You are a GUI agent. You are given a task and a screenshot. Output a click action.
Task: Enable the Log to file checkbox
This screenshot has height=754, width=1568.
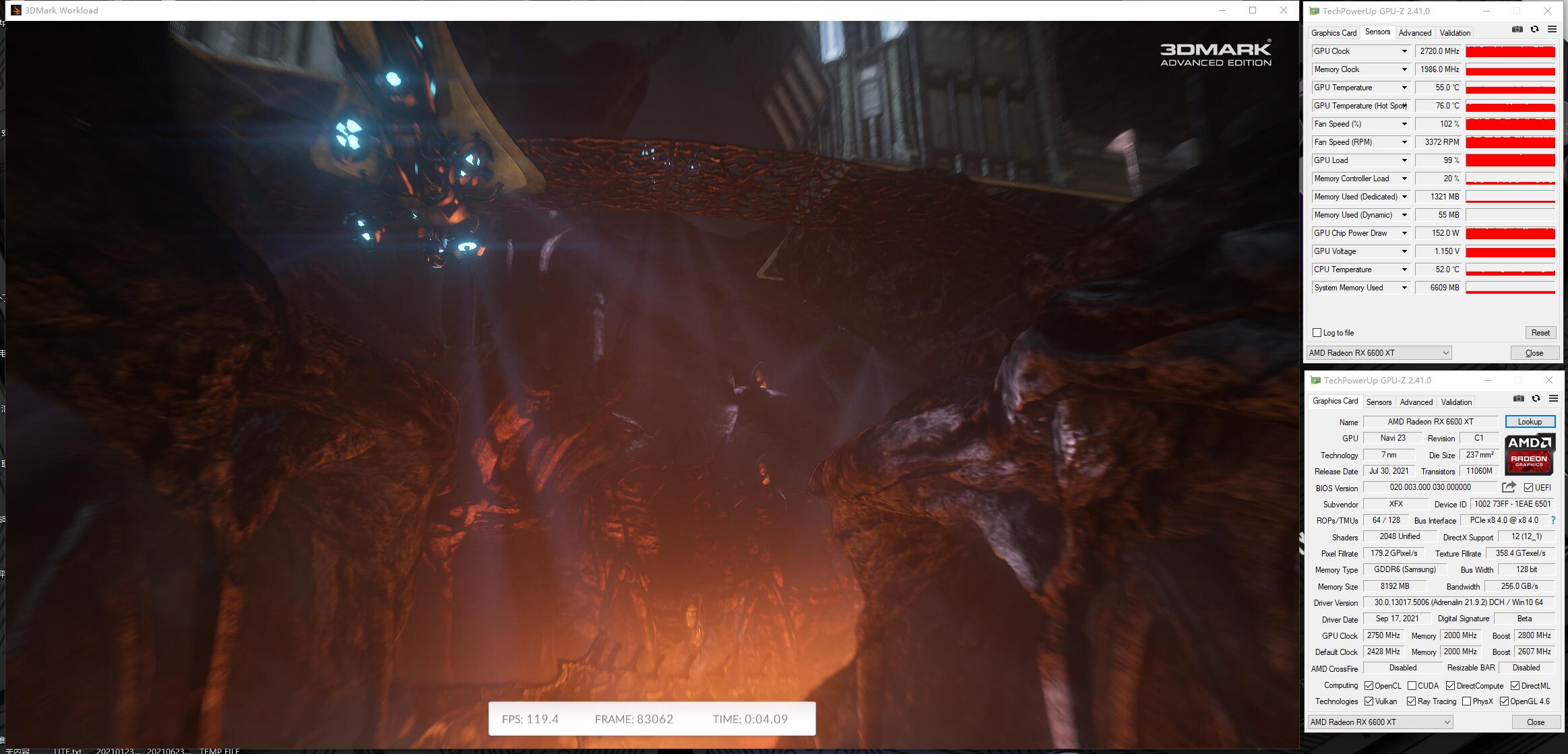click(x=1317, y=333)
